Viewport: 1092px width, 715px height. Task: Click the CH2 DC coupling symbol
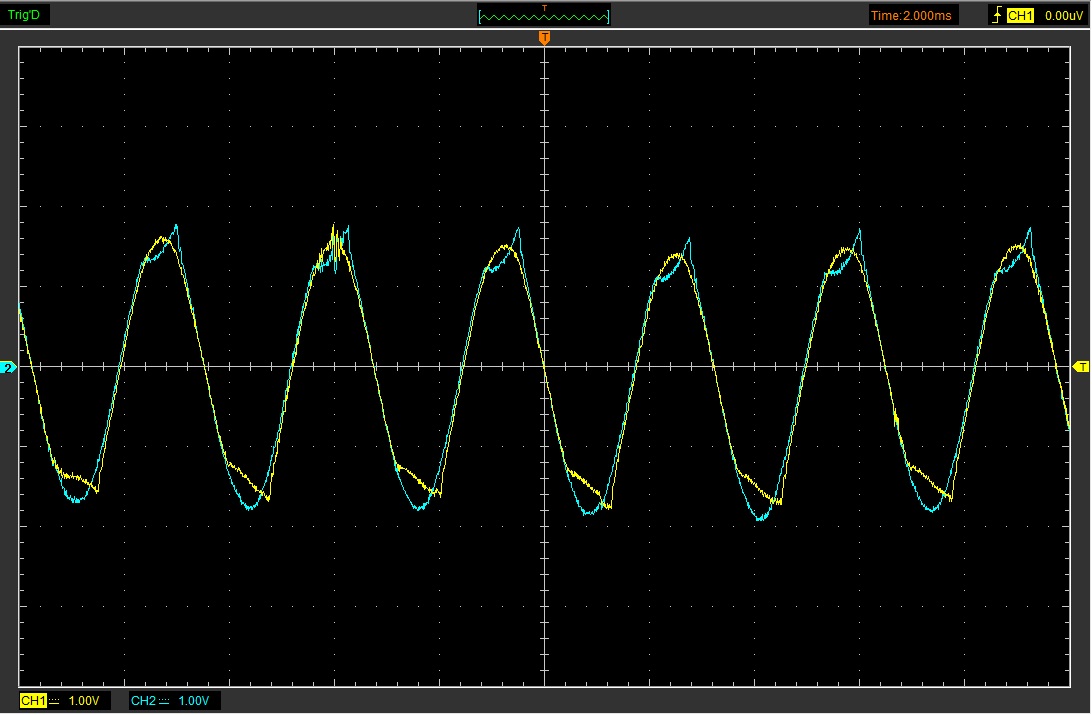coord(164,701)
